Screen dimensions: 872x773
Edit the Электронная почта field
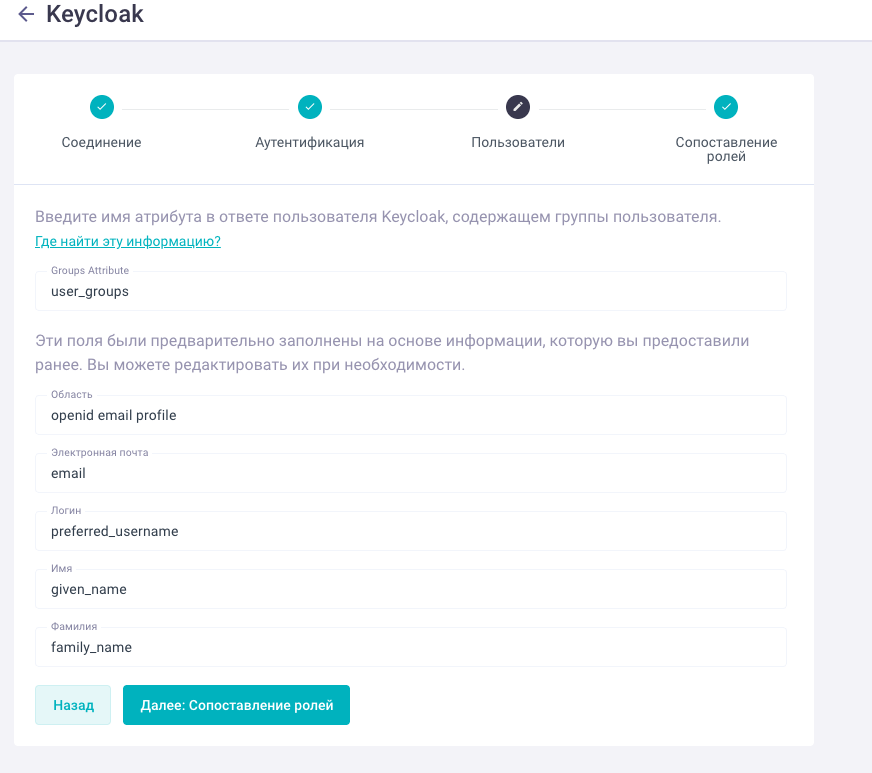coord(410,473)
